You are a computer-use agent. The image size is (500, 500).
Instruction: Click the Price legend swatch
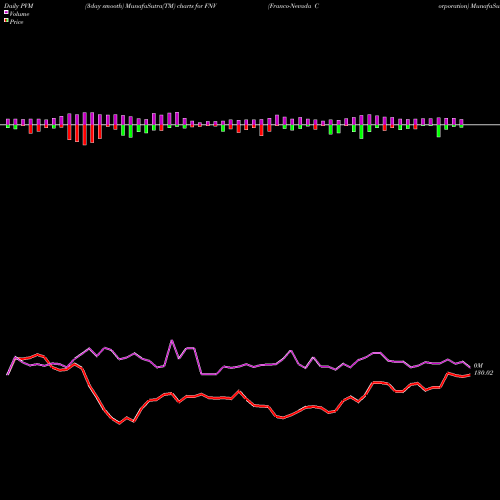(6, 21)
